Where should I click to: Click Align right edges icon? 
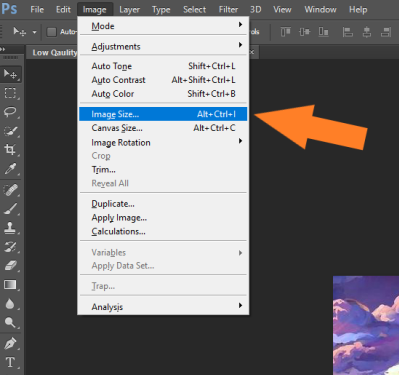point(386,32)
